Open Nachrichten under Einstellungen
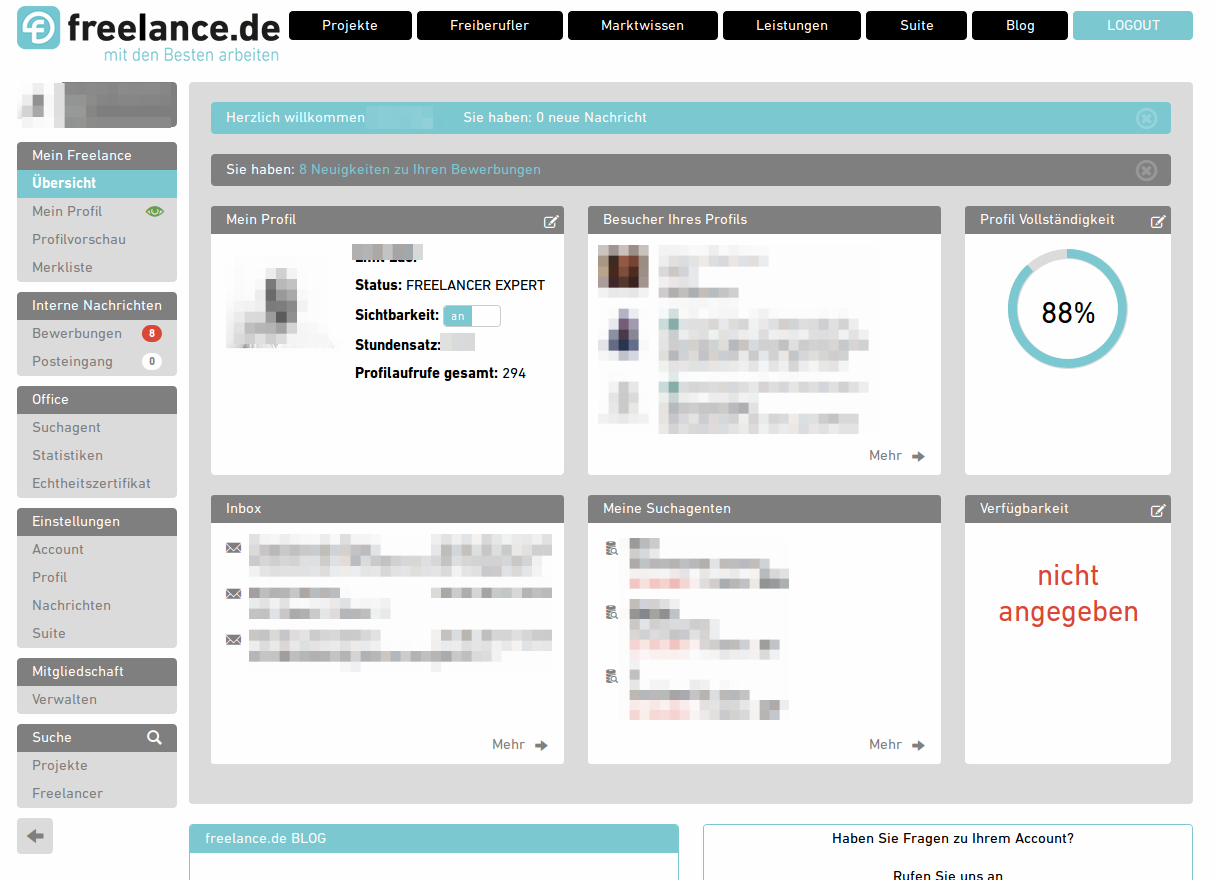The image size is (1217, 880). coord(71,605)
